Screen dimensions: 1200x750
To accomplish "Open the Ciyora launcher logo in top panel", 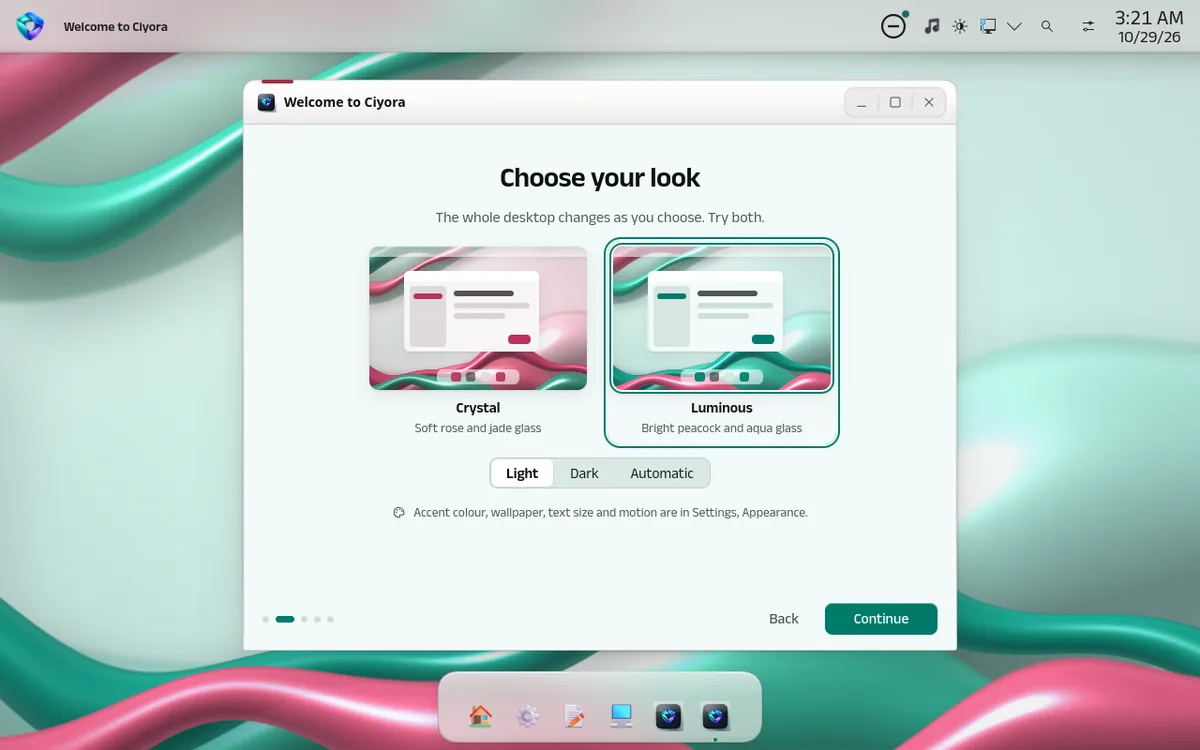I will point(30,26).
